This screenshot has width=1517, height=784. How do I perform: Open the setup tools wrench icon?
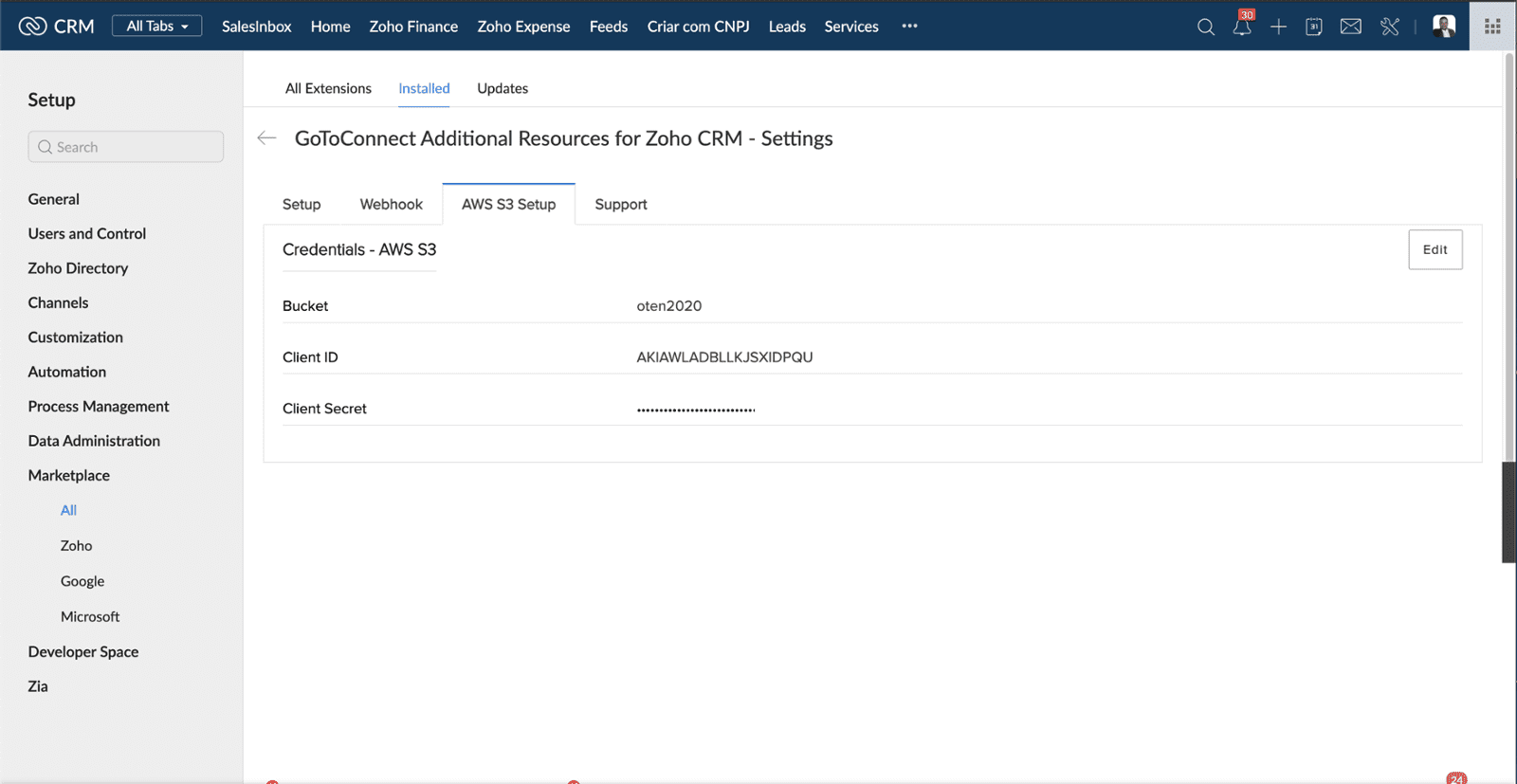pos(1390,27)
